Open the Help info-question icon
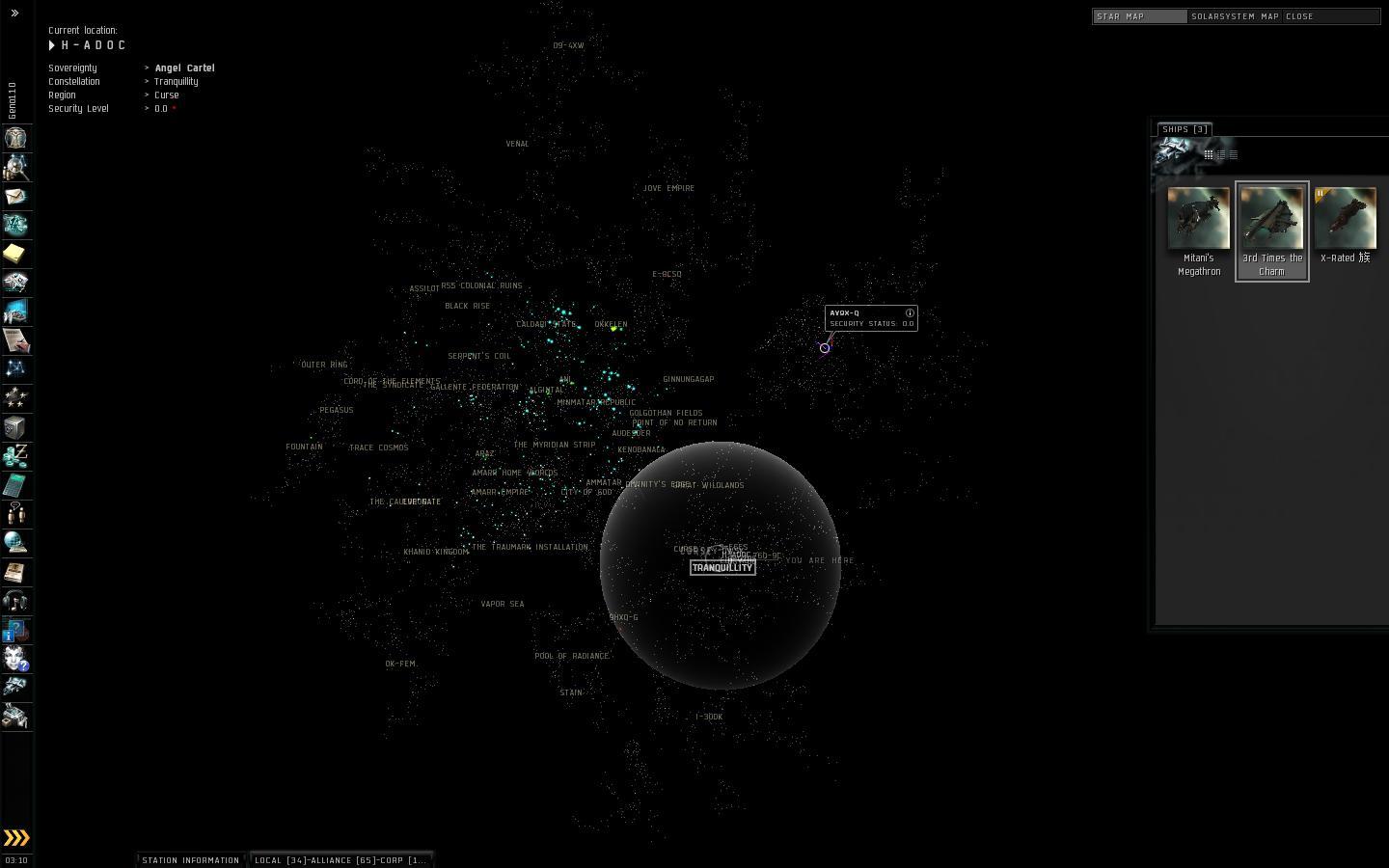Screen dimensions: 1389x868 click(x=15, y=630)
